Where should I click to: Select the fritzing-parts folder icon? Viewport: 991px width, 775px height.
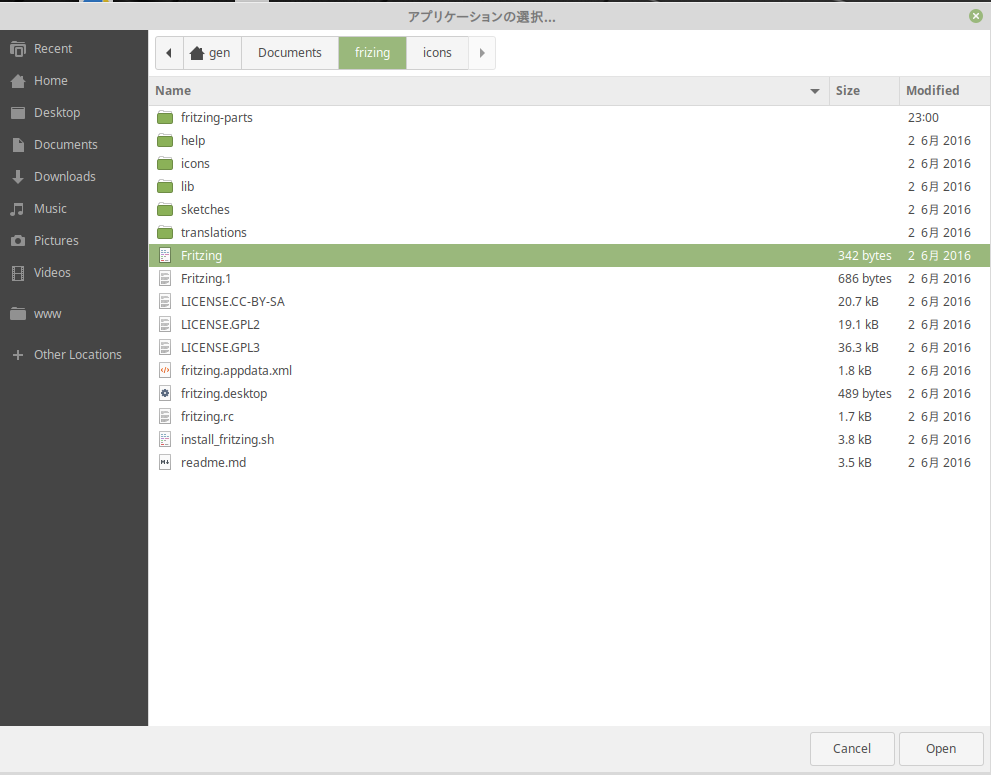pos(165,118)
